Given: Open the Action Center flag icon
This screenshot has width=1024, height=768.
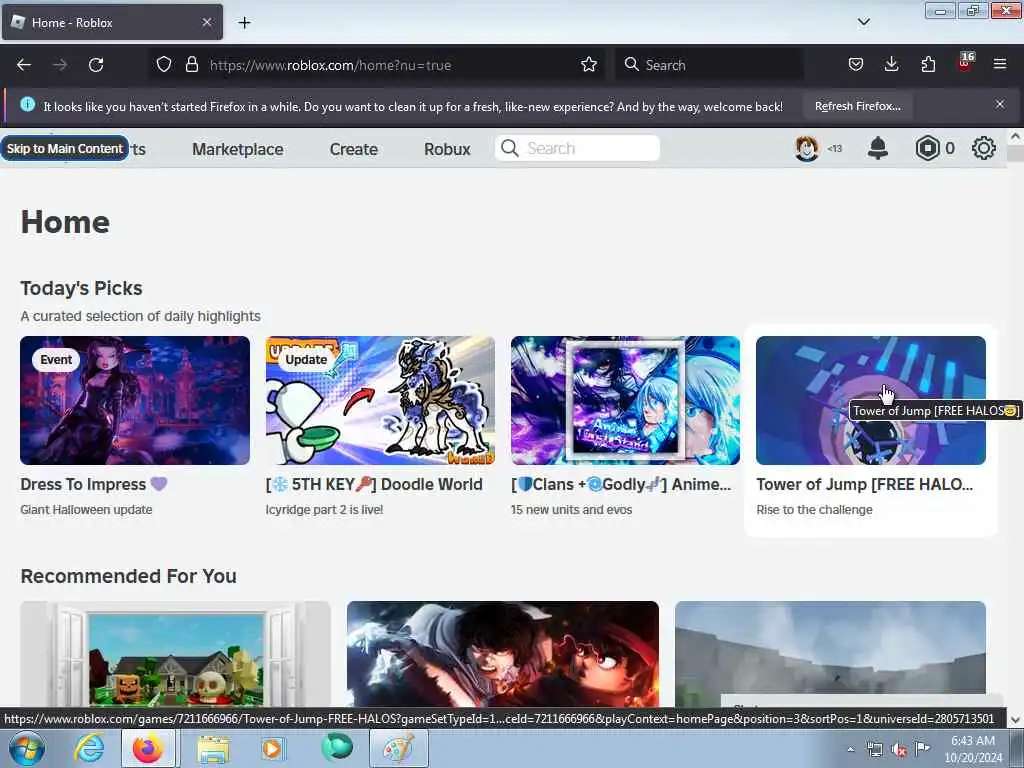Looking at the screenshot, I should click(922, 748).
